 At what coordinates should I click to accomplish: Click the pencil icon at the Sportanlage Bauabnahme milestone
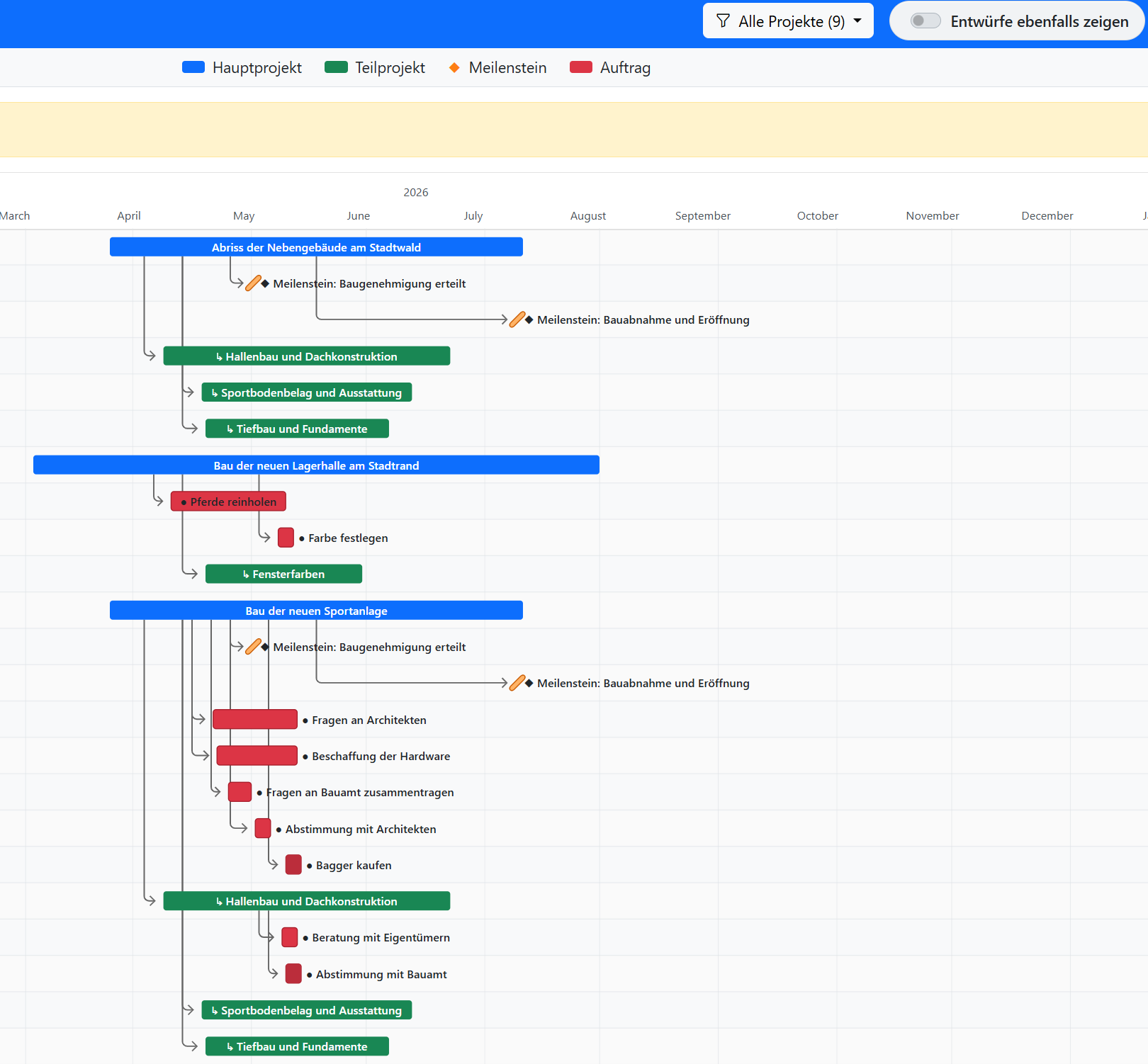(x=517, y=683)
